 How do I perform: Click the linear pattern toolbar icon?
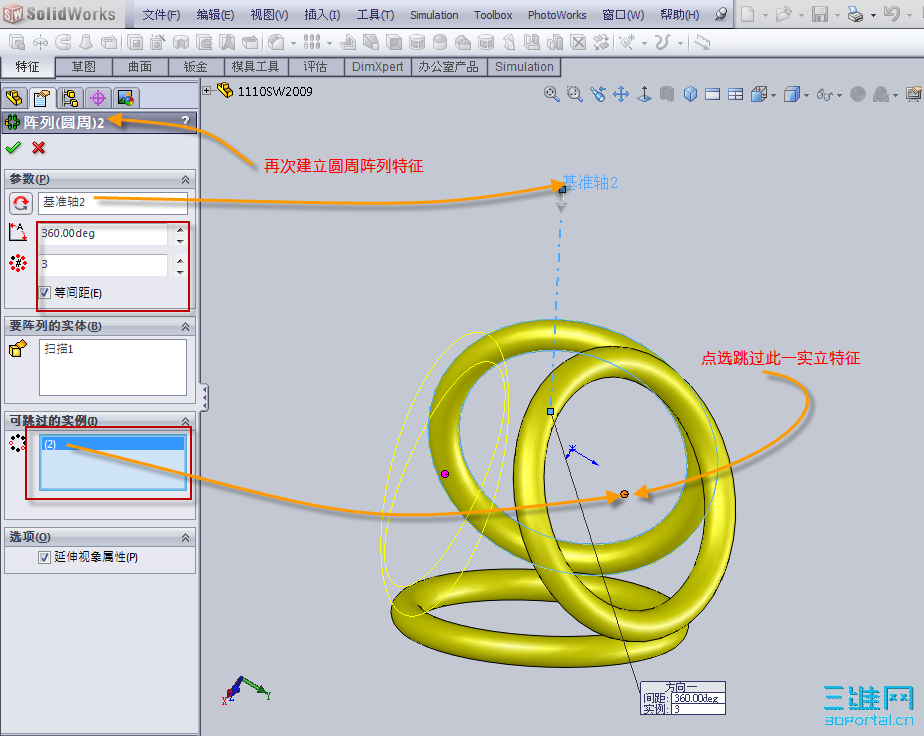coord(312,42)
